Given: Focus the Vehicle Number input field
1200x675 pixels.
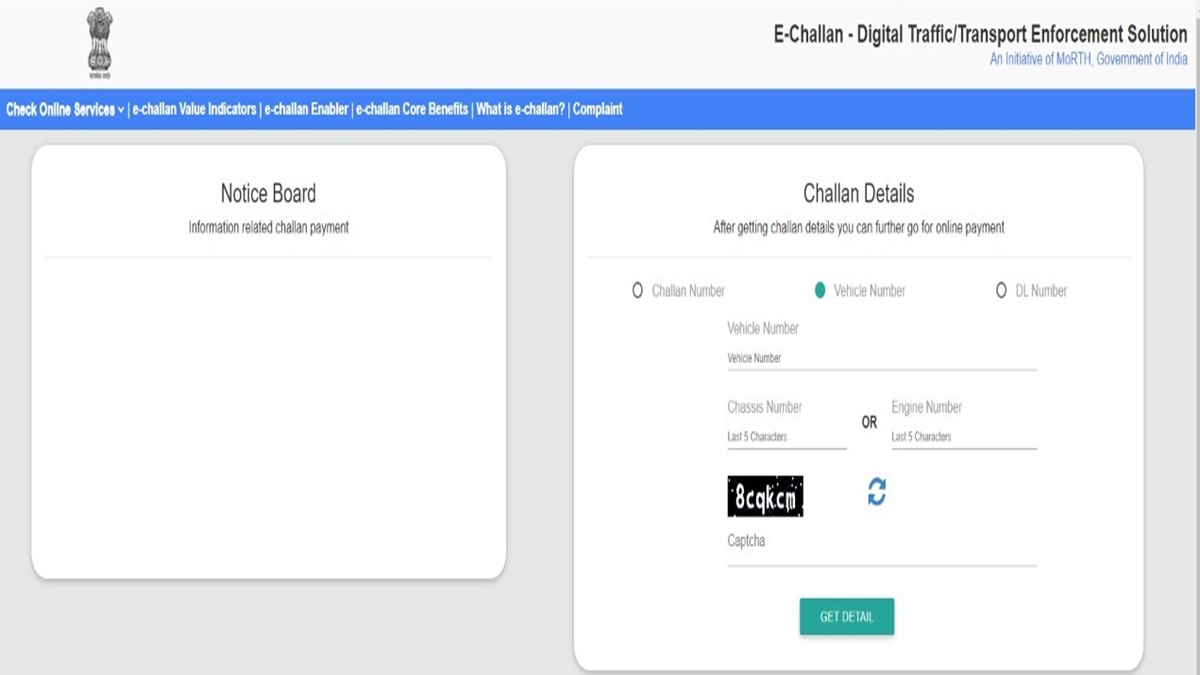Looking at the screenshot, I should coord(881,358).
